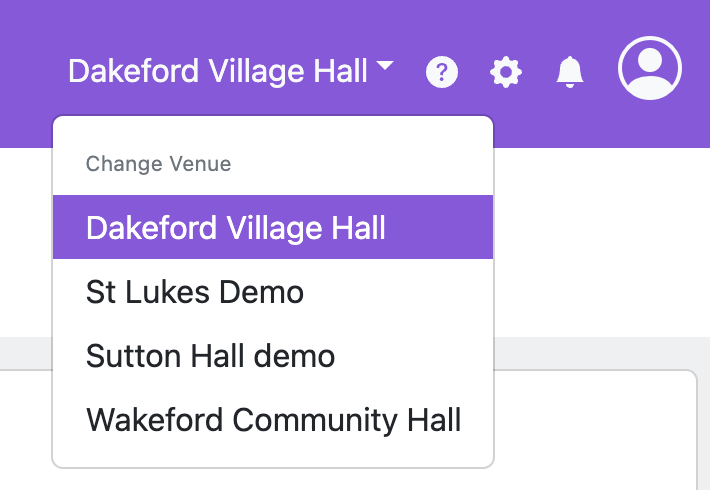710x490 pixels.
Task: Click the venue name in the purple header
Action: tap(218, 72)
